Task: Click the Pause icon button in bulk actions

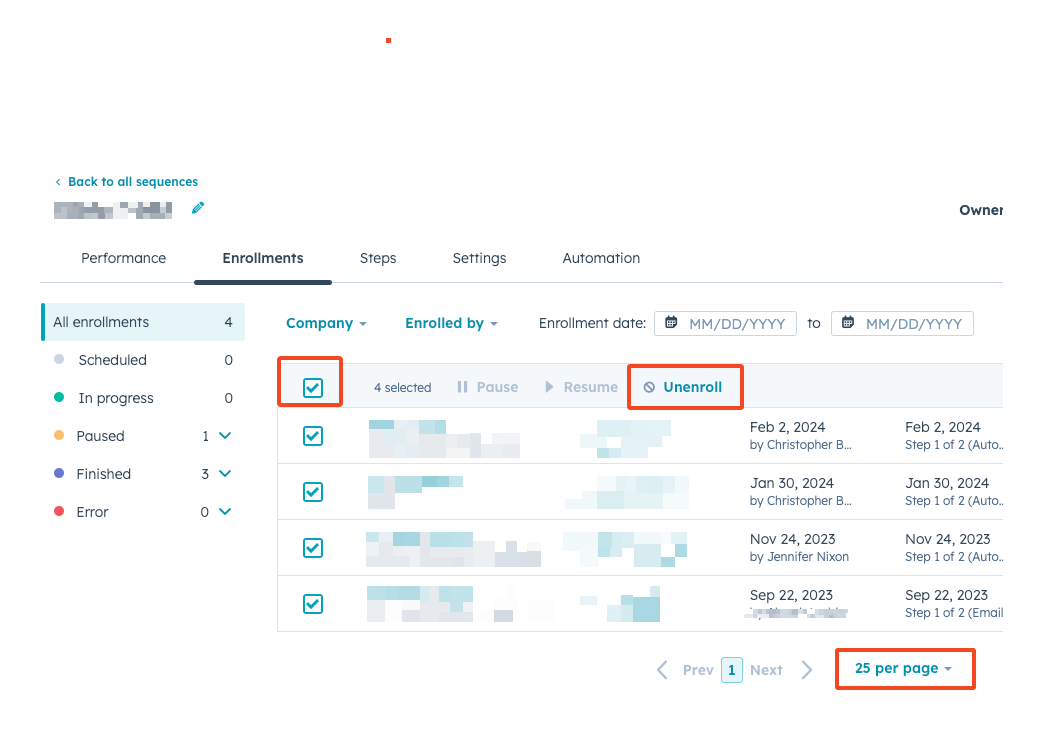Action: point(462,387)
